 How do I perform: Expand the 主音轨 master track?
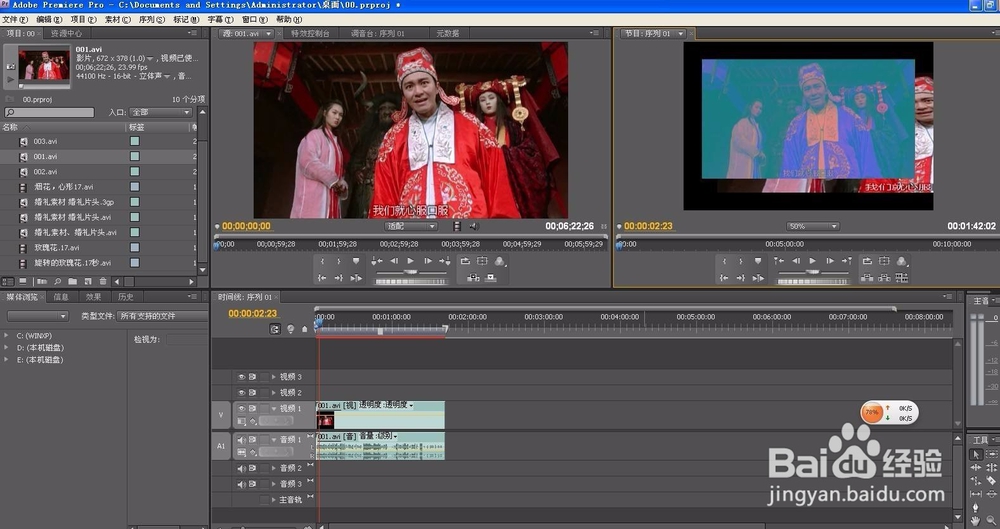(274, 500)
